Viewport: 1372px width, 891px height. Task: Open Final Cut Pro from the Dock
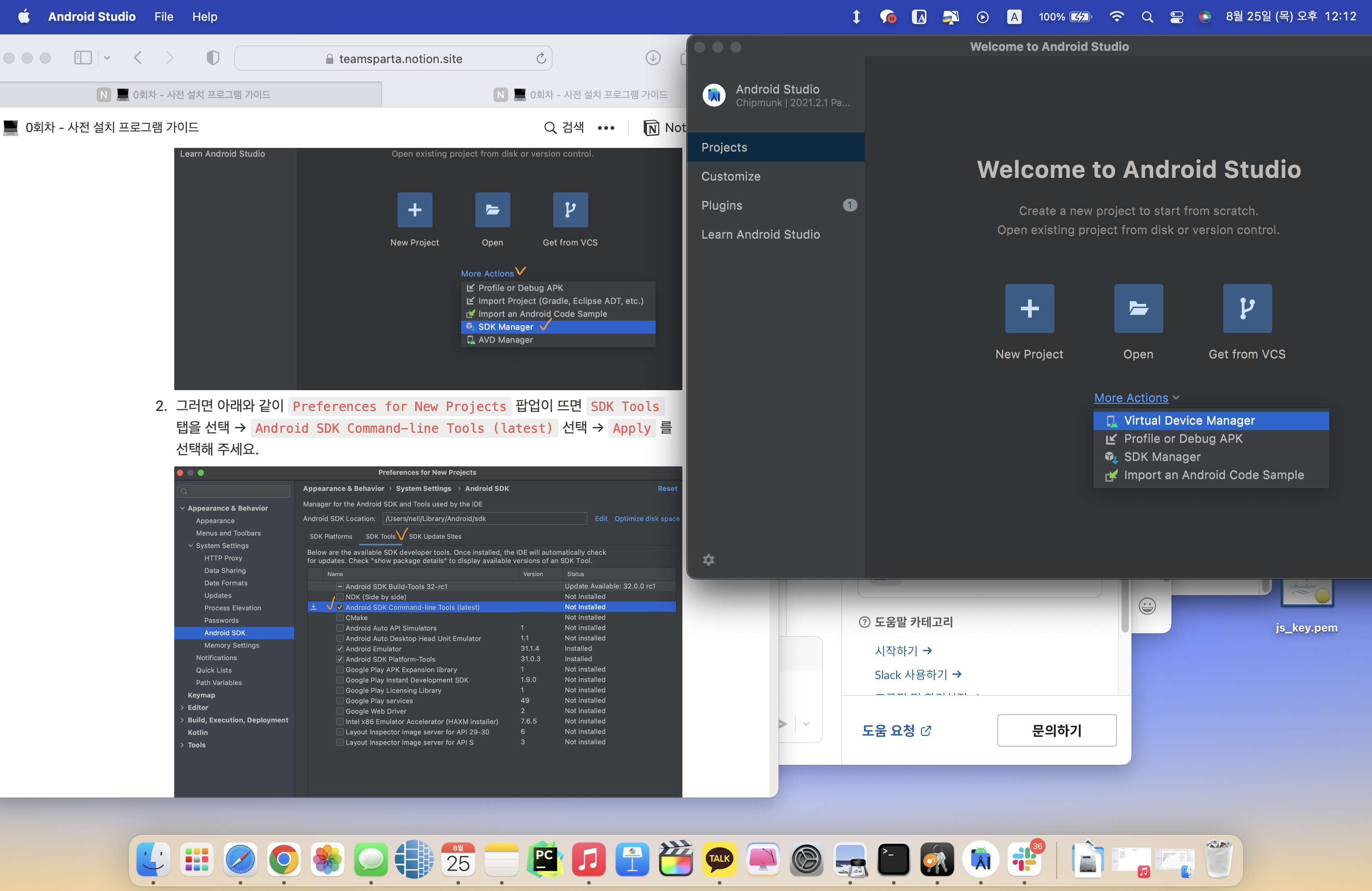click(x=676, y=859)
